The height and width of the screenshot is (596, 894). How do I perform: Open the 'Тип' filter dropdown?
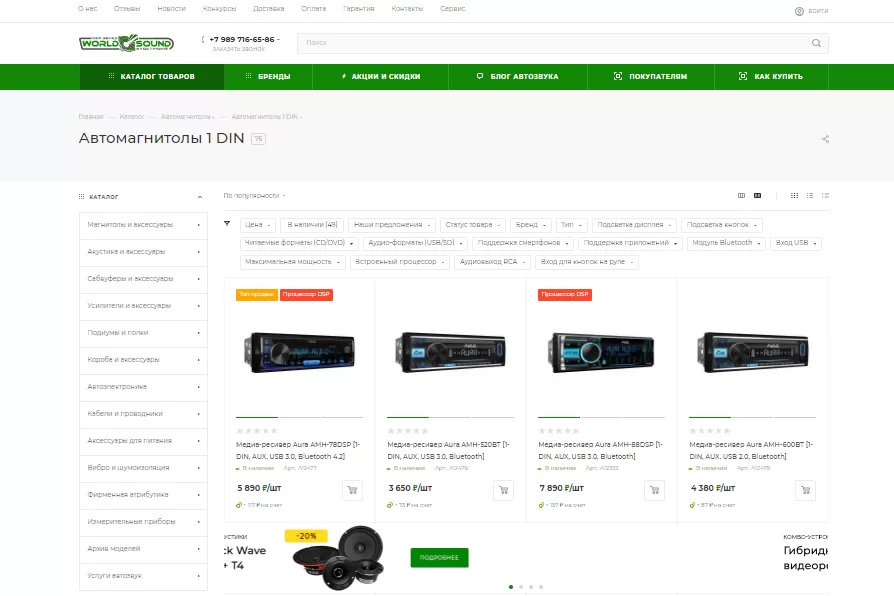click(x=571, y=225)
